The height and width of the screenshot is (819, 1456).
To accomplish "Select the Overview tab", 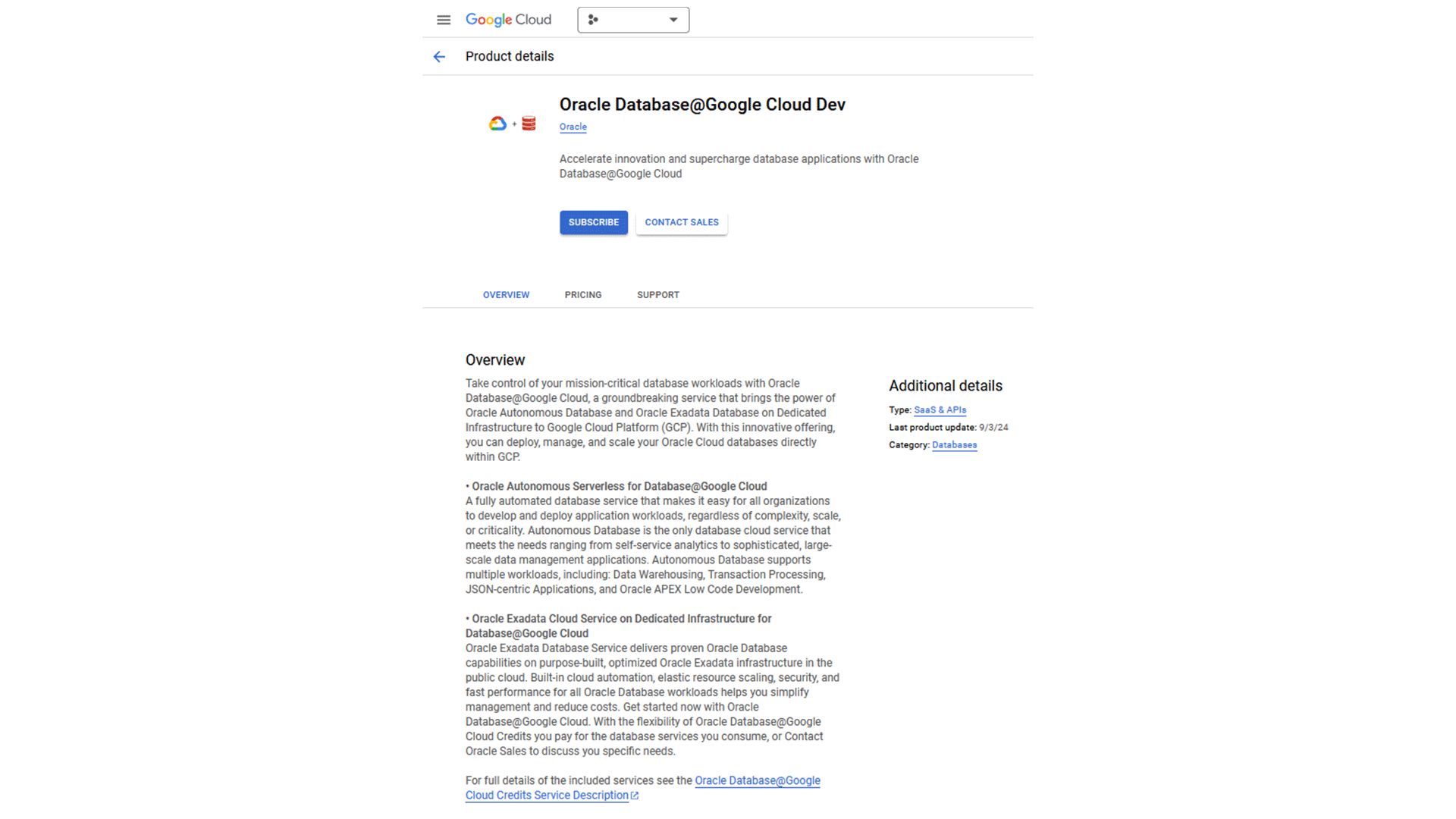I will [506, 294].
